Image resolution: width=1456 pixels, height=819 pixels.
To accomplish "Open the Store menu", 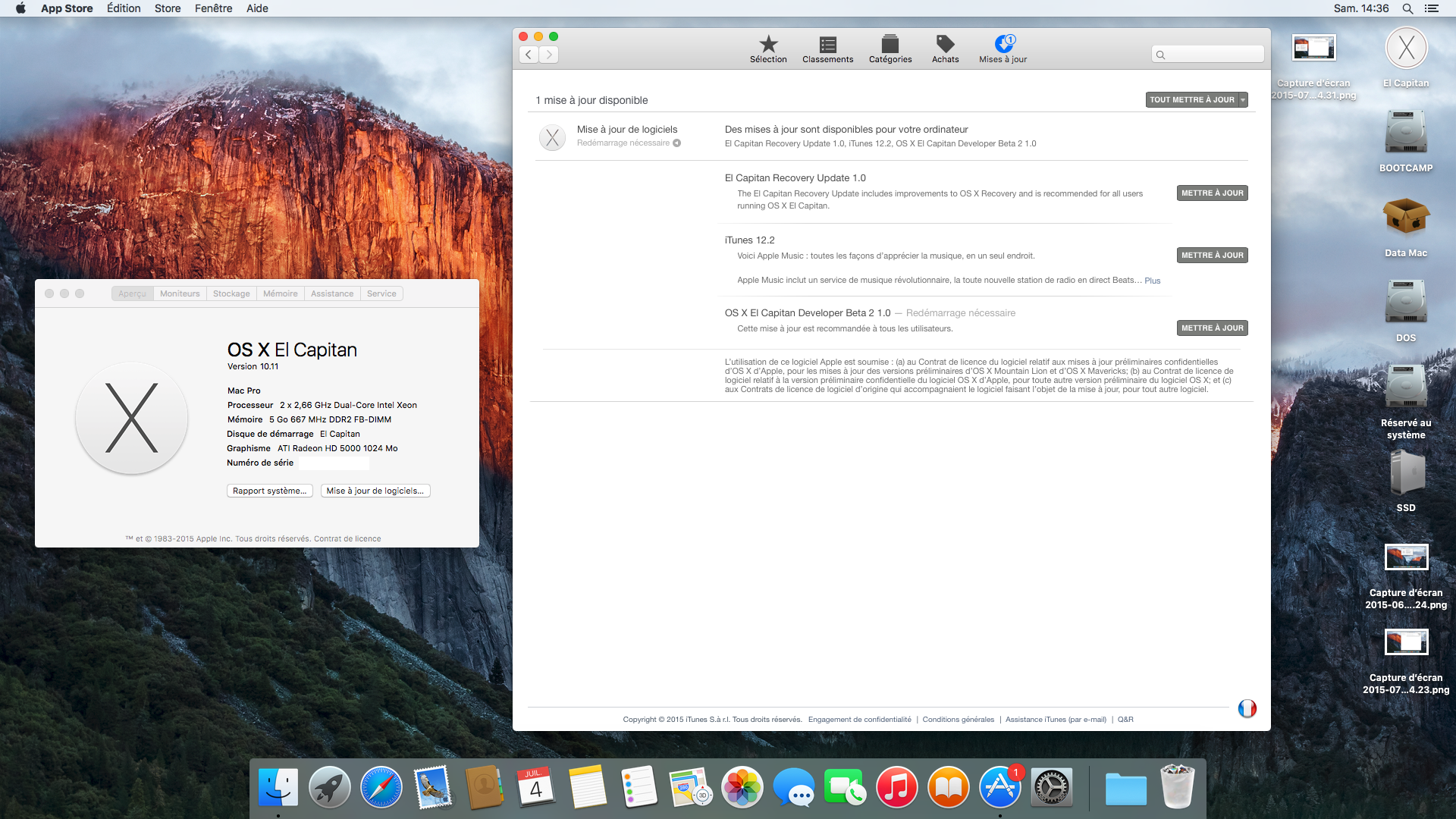I will pos(168,8).
